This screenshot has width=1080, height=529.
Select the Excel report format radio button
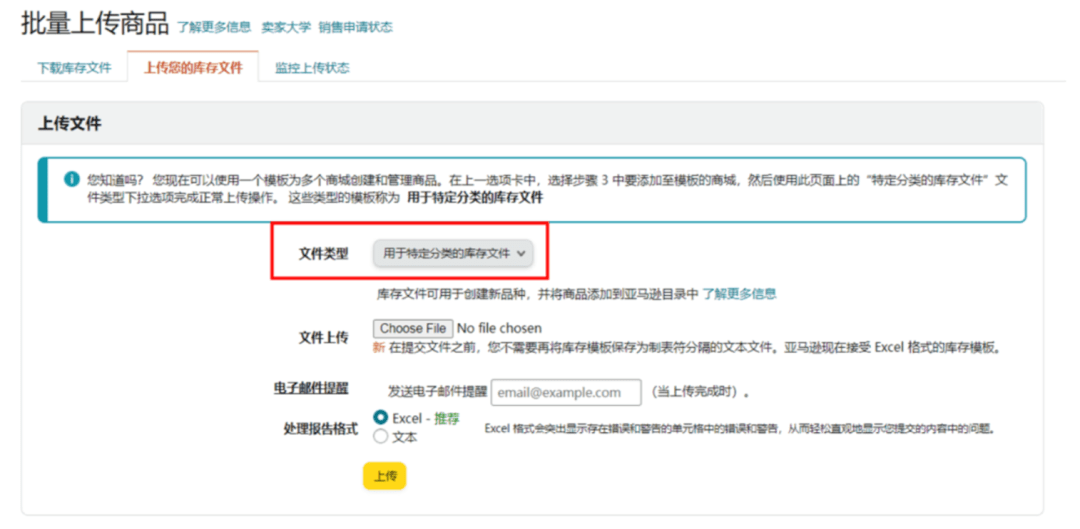point(380,417)
